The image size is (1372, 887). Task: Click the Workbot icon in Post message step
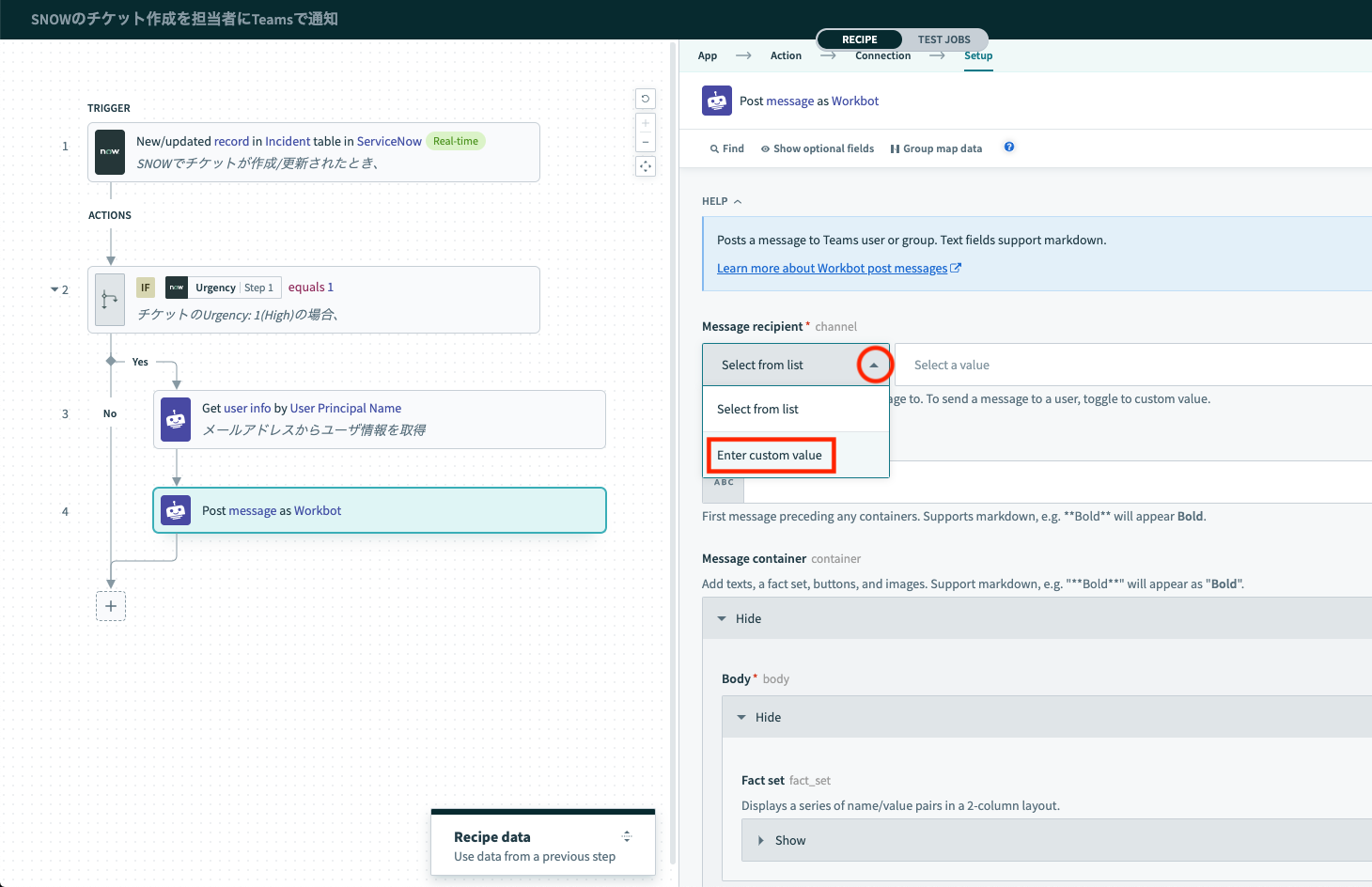[176, 510]
